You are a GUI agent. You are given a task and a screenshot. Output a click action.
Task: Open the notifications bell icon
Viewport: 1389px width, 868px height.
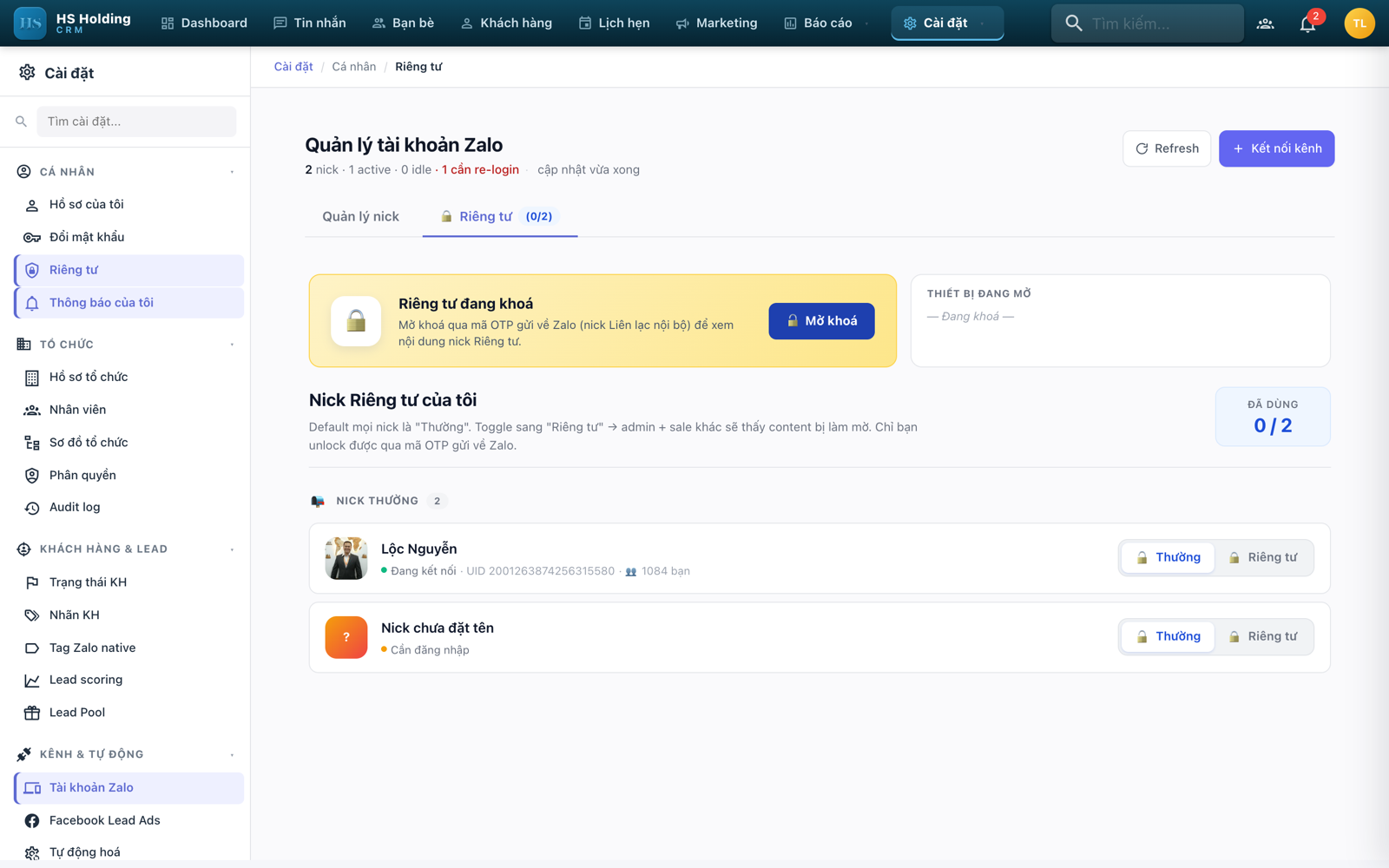1308,23
